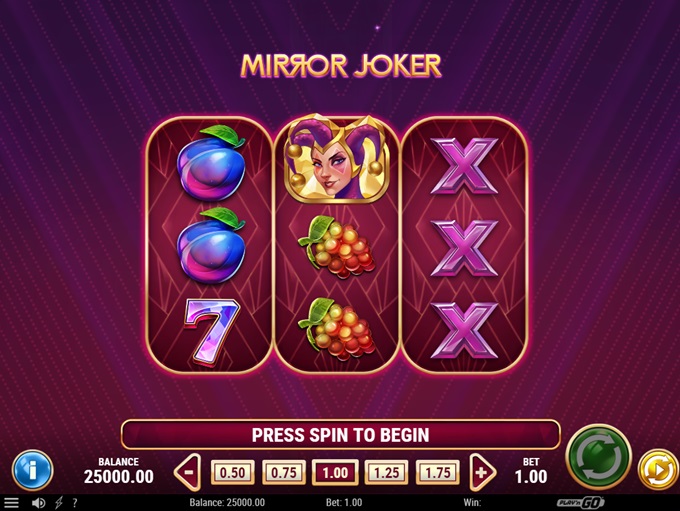Click the Mirror Joker title logo
Screen dimensions: 680x511
[x=341, y=66]
